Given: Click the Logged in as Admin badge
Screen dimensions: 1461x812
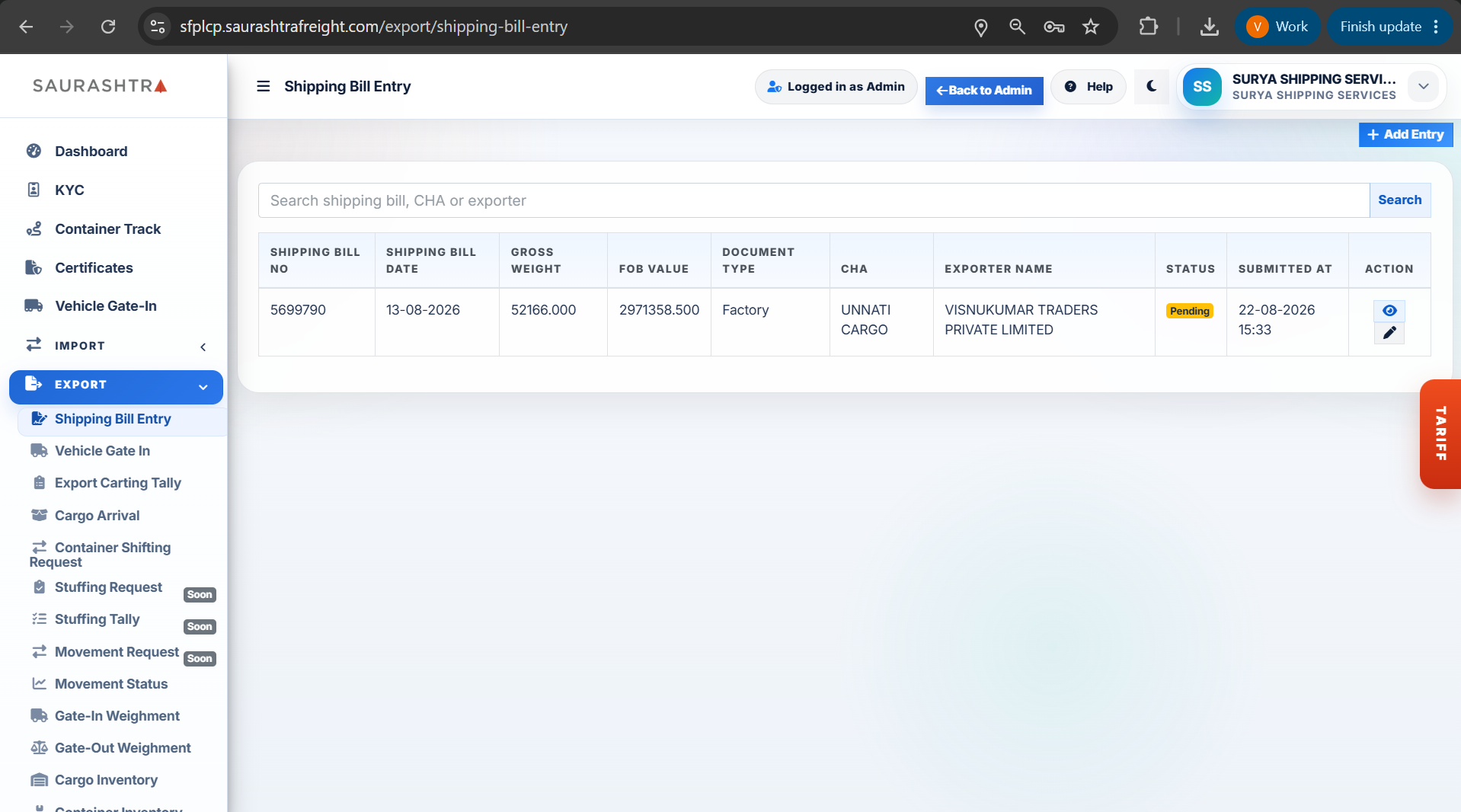Looking at the screenshot, I should 836,87.
